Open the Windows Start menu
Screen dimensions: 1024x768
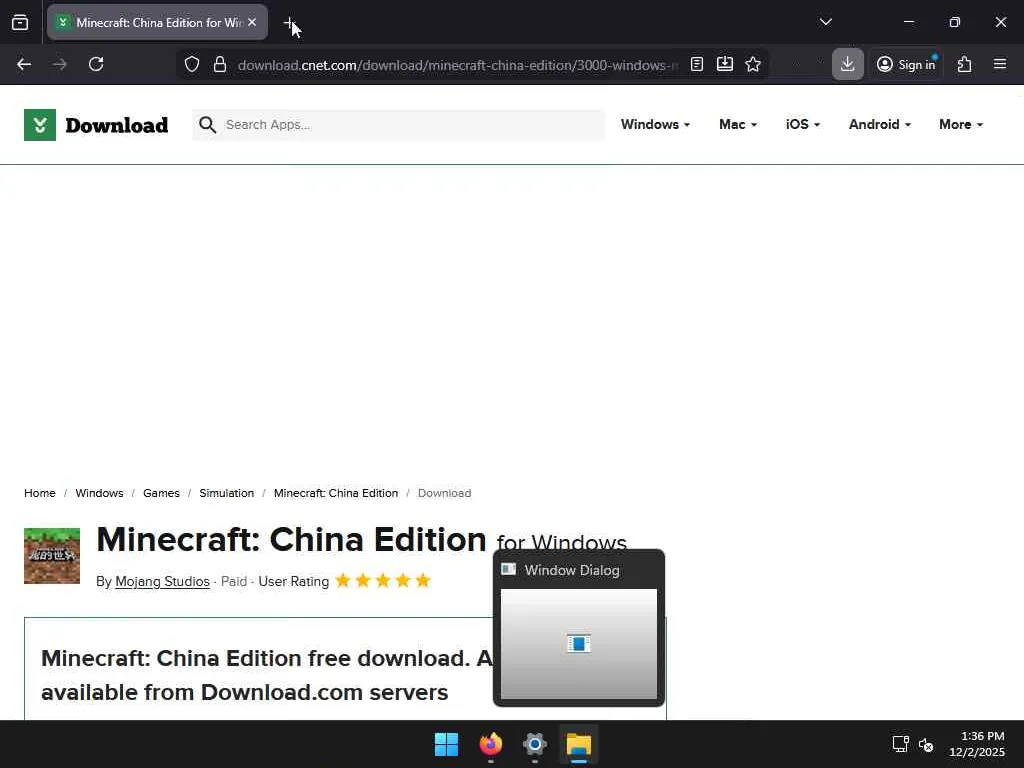tap(447, 744)
